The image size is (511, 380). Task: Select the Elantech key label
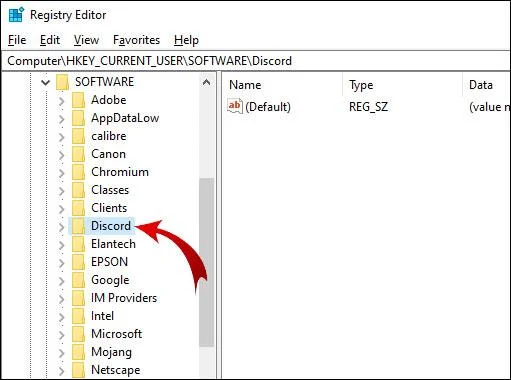113,244
